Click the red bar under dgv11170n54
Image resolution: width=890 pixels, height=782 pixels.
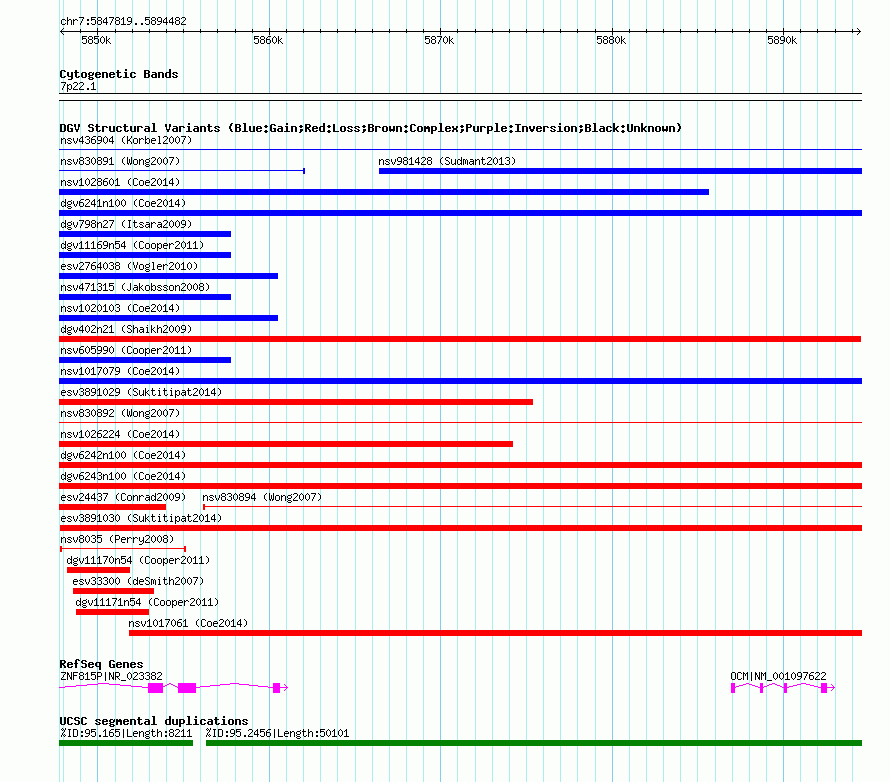[98, 570]
